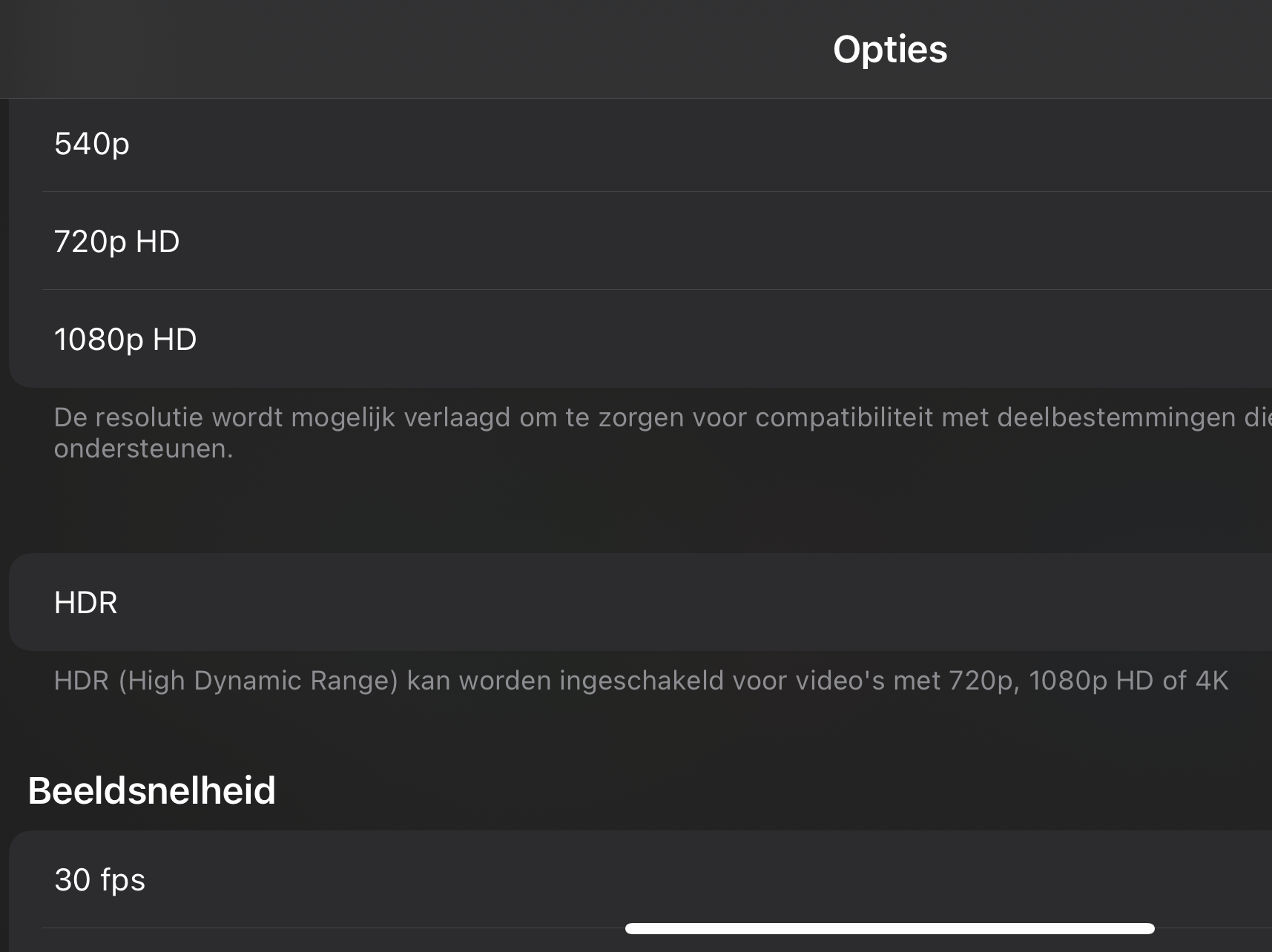This screenshot has width=1272, height=952.
Task: Click the "720p HD" label text
Action: click(116, 242)
